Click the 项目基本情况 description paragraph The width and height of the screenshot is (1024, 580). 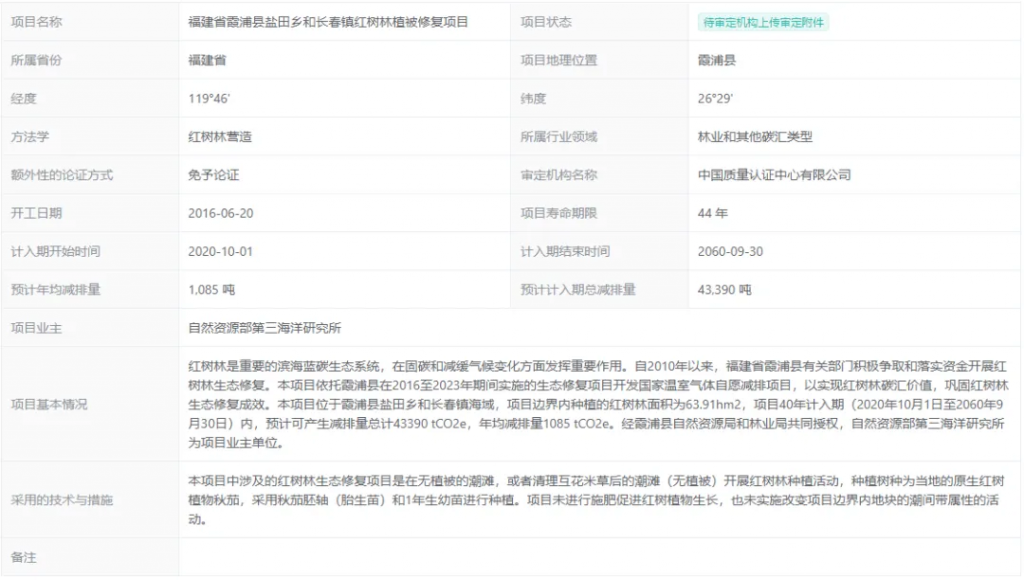pyautogui.click(x=600, y=404)
